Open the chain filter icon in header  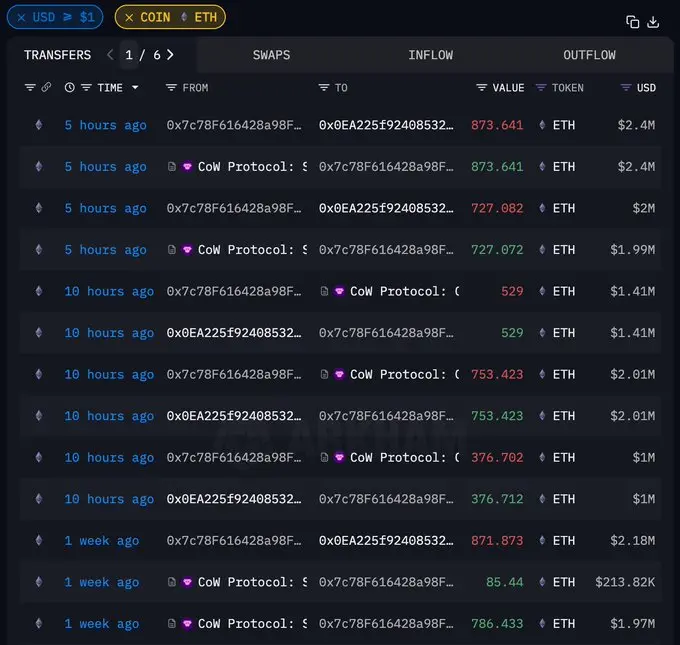[30, 88]
